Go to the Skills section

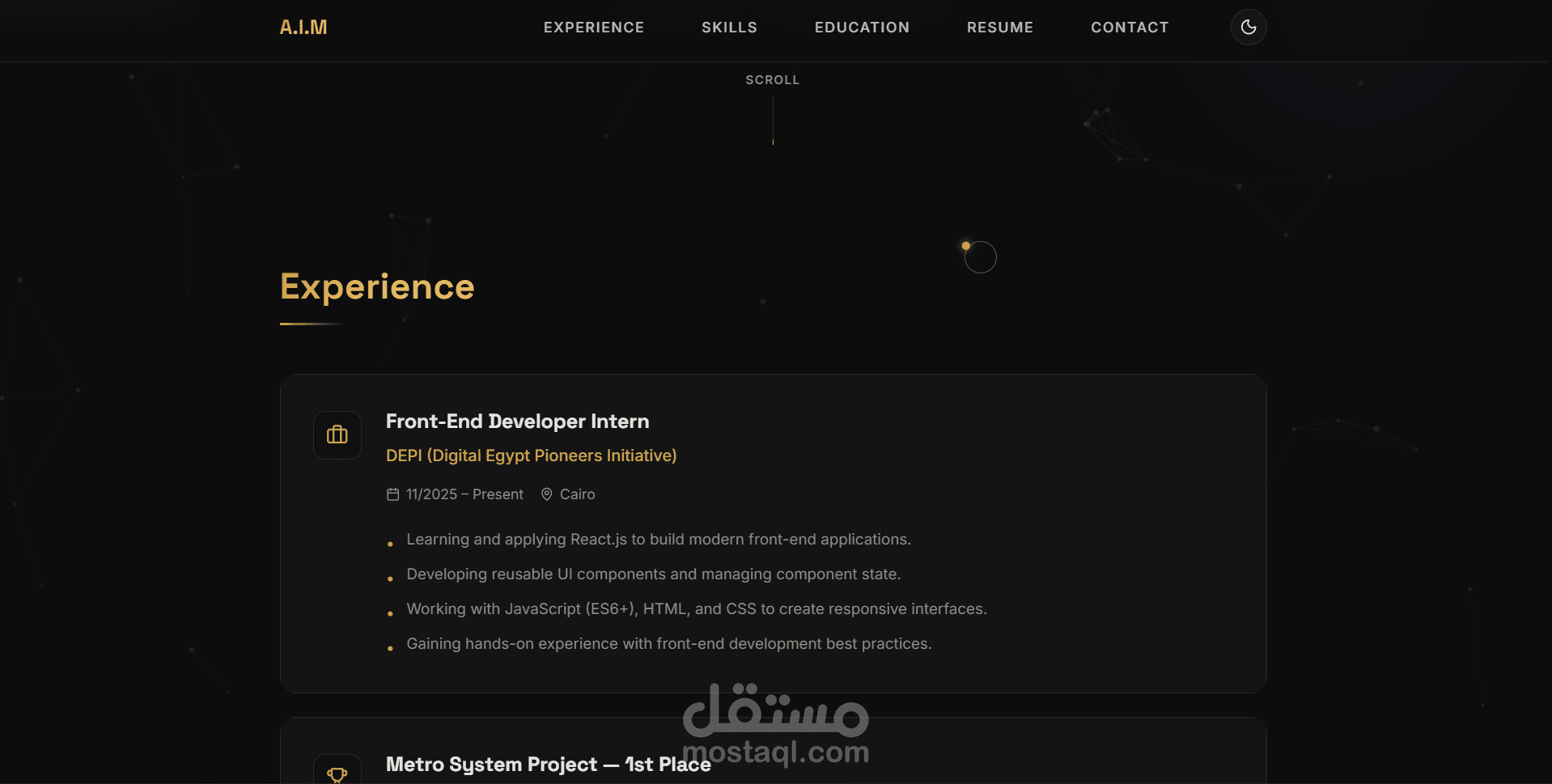[729, 28]
